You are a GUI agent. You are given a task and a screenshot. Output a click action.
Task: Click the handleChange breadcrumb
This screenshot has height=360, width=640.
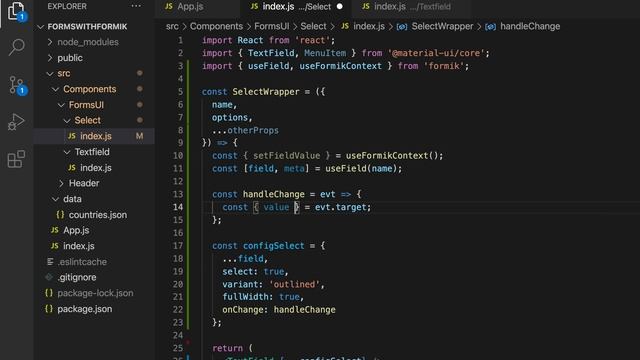click(530, 27)
